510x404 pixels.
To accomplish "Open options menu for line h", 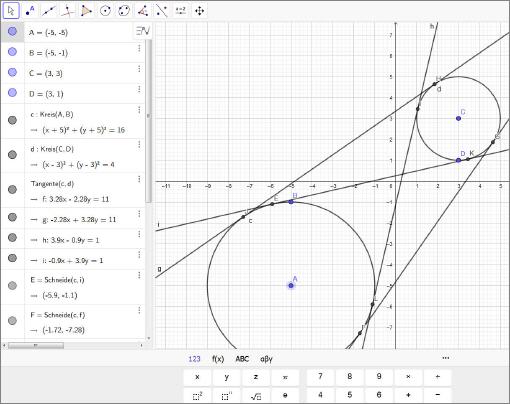I will click(139, 234).
